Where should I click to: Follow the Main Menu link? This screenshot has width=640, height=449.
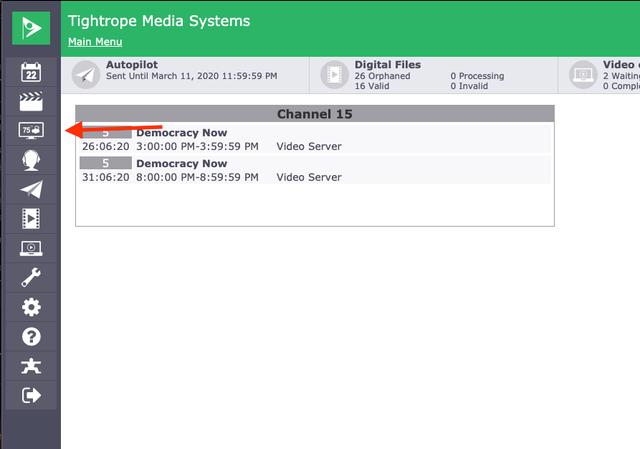[95, 42]
